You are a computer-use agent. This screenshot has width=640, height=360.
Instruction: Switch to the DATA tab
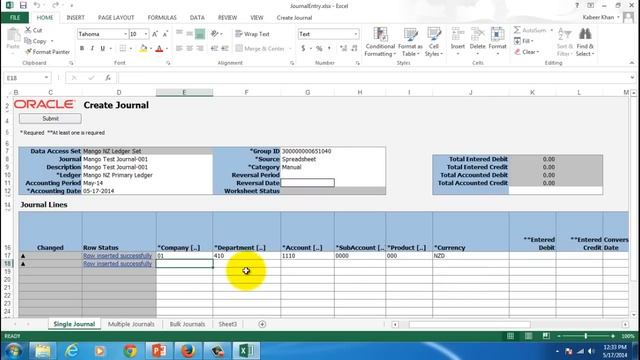tap(197, 18)
